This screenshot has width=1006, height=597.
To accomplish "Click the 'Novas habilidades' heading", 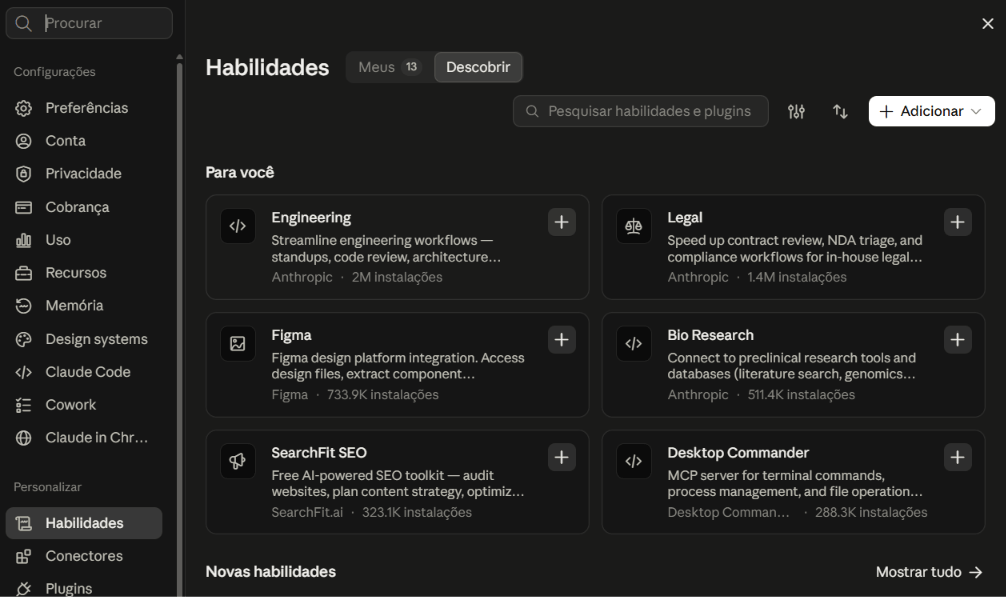I will 271,572.
